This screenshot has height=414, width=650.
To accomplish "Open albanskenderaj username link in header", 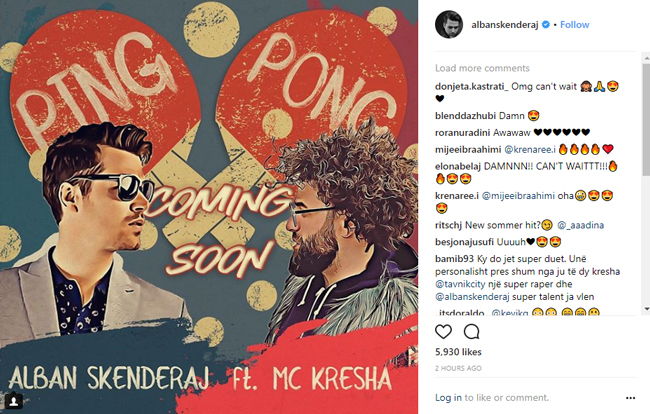I will point(504,24).
